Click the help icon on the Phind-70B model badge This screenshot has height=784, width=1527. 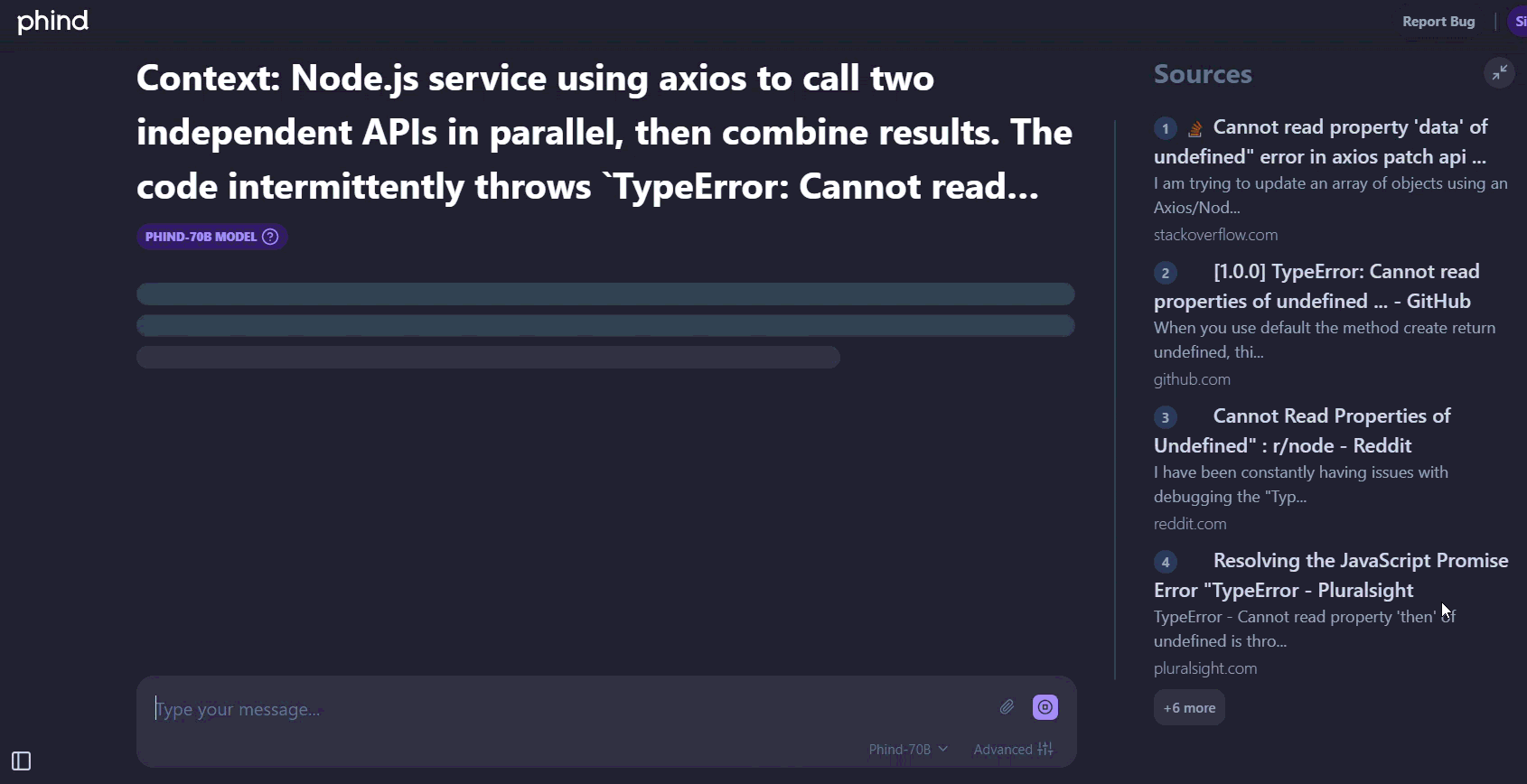coord(270,237)
